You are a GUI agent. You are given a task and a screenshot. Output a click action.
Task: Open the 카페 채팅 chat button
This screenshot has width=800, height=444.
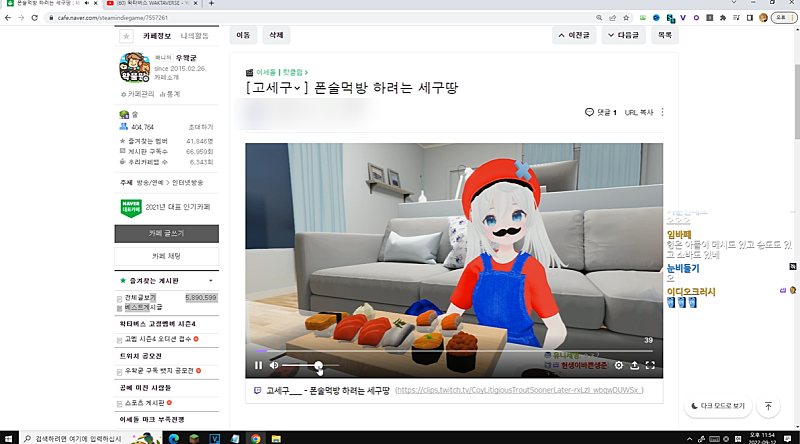click(x=166, y=256)
